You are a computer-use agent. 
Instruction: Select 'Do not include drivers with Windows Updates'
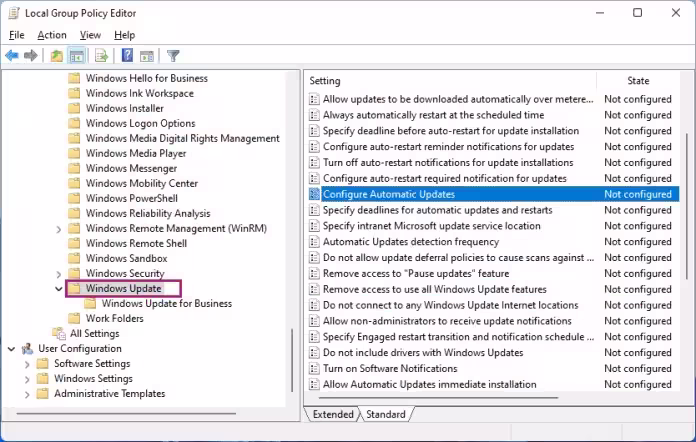423,352
